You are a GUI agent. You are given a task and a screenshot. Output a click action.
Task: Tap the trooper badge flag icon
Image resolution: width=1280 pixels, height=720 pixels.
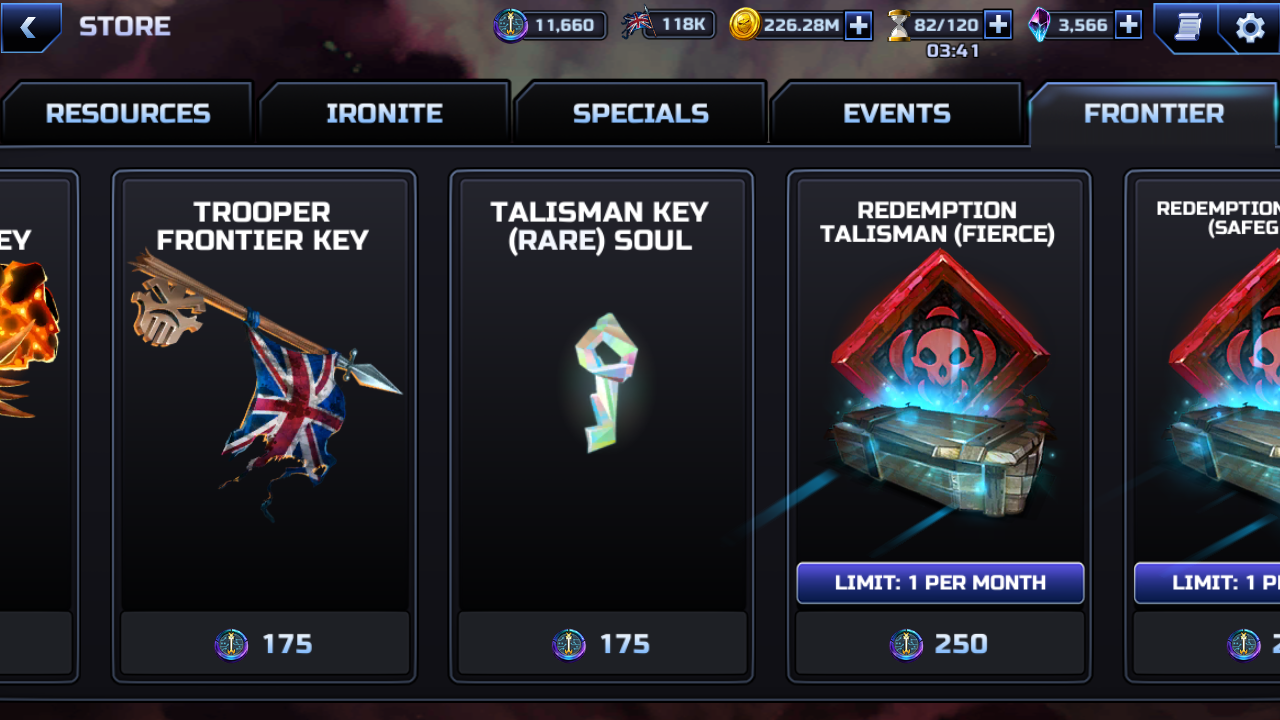click(637, 24)
